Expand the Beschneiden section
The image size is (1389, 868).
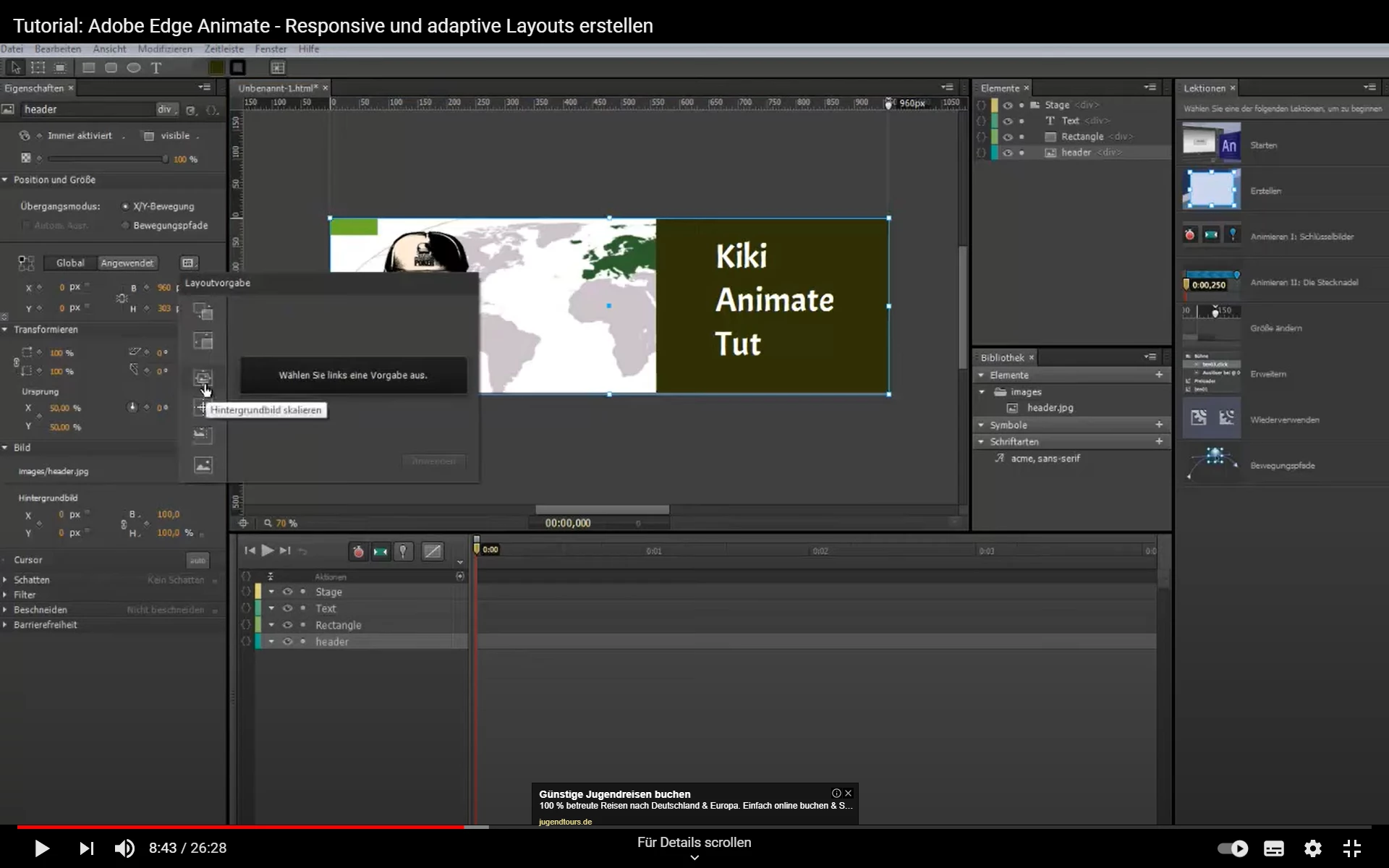5,610
